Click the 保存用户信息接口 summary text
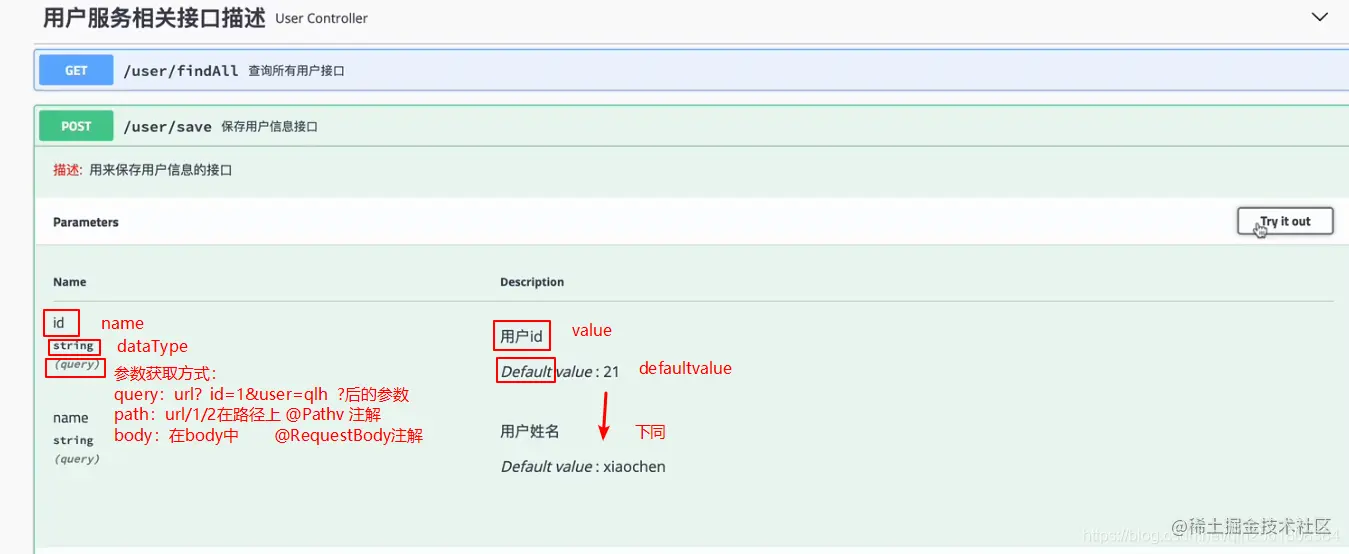This screenshot has height=554, width=1349. 269,127
